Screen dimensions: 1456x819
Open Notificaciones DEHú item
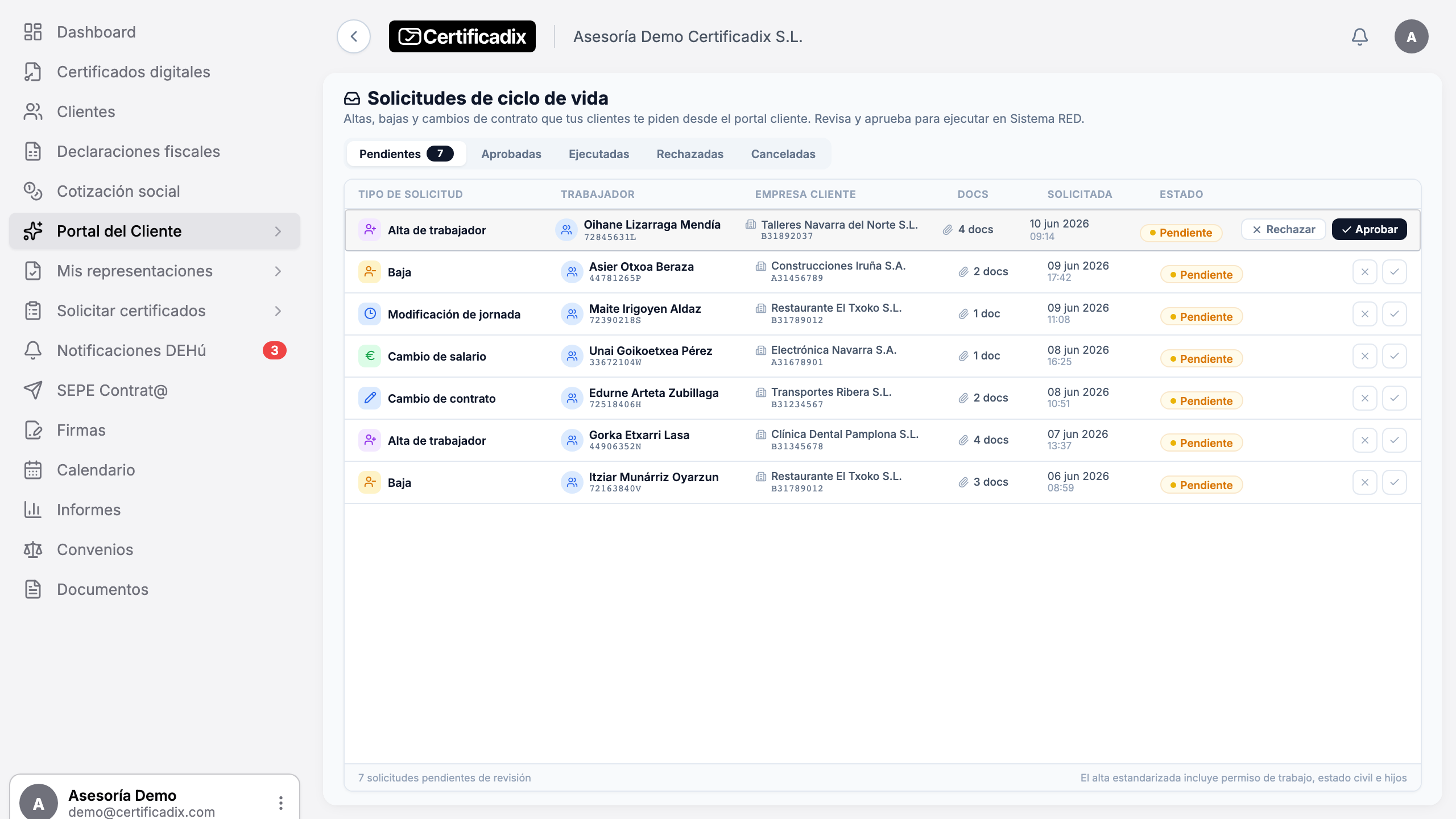click(155, 350)
